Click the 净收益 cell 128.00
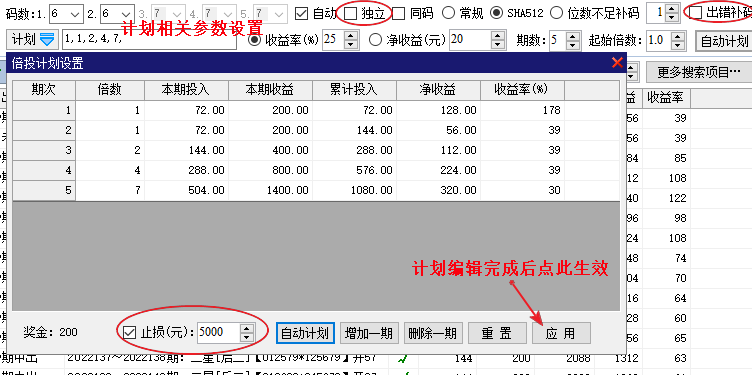This screenshot has width=752, height=375. click(438, 110)
